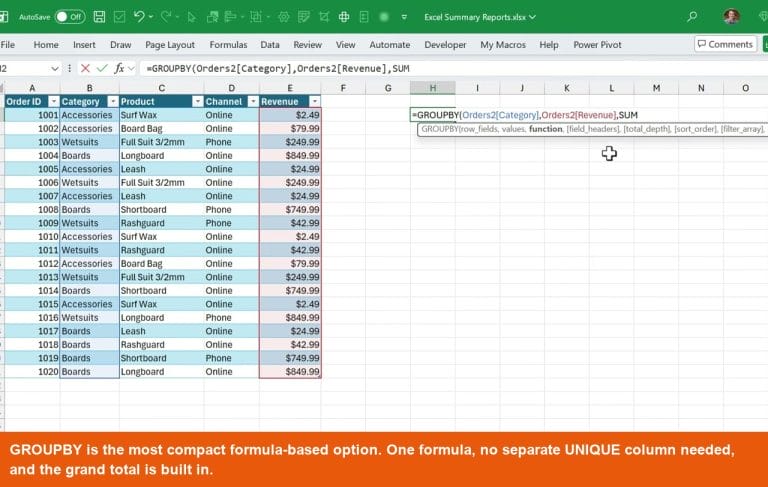Click the green circle icon in toolbar
The image size is (768, 487).
point(384,17)
